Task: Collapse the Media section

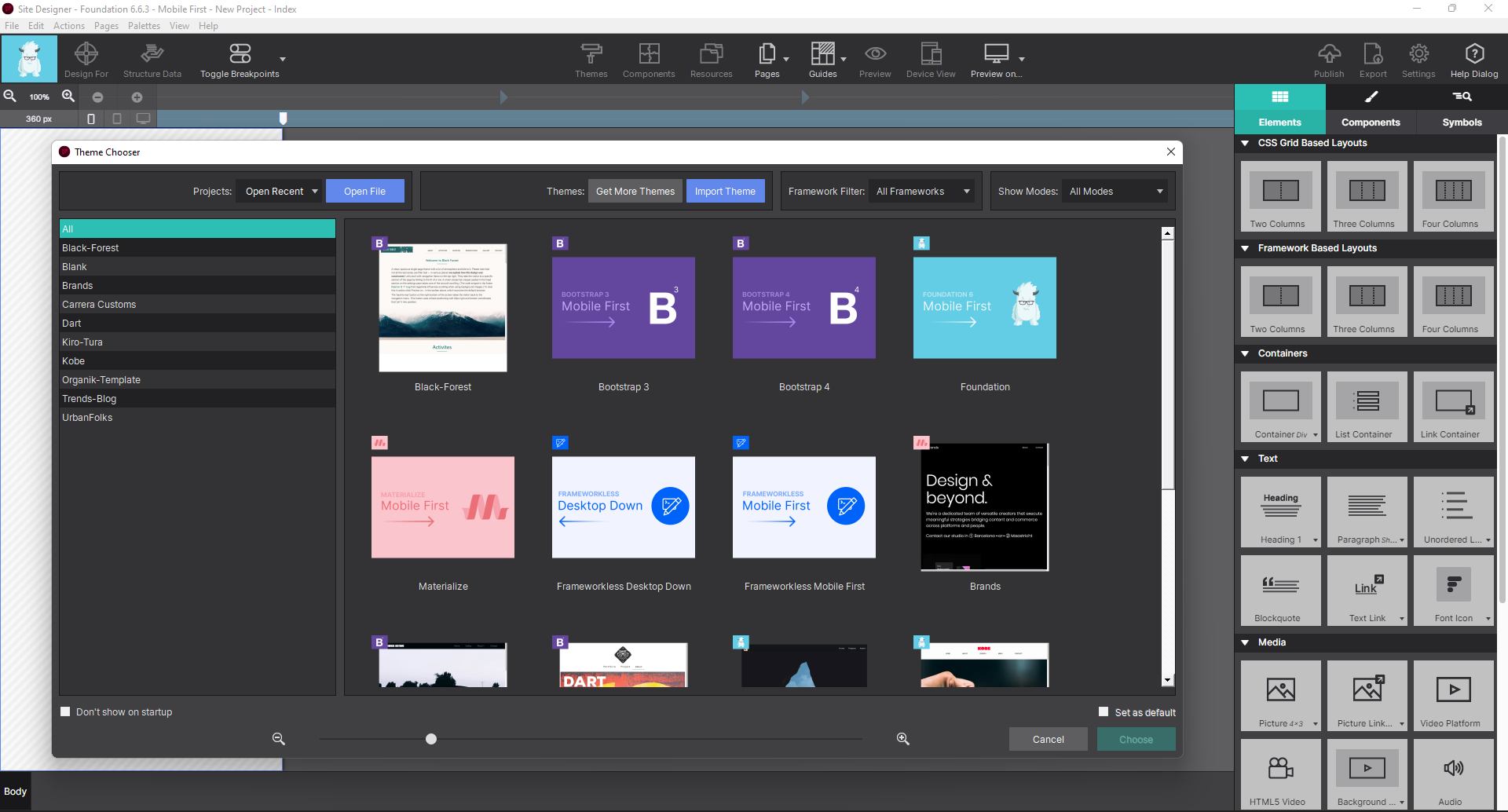Action: coord(1245,642)
